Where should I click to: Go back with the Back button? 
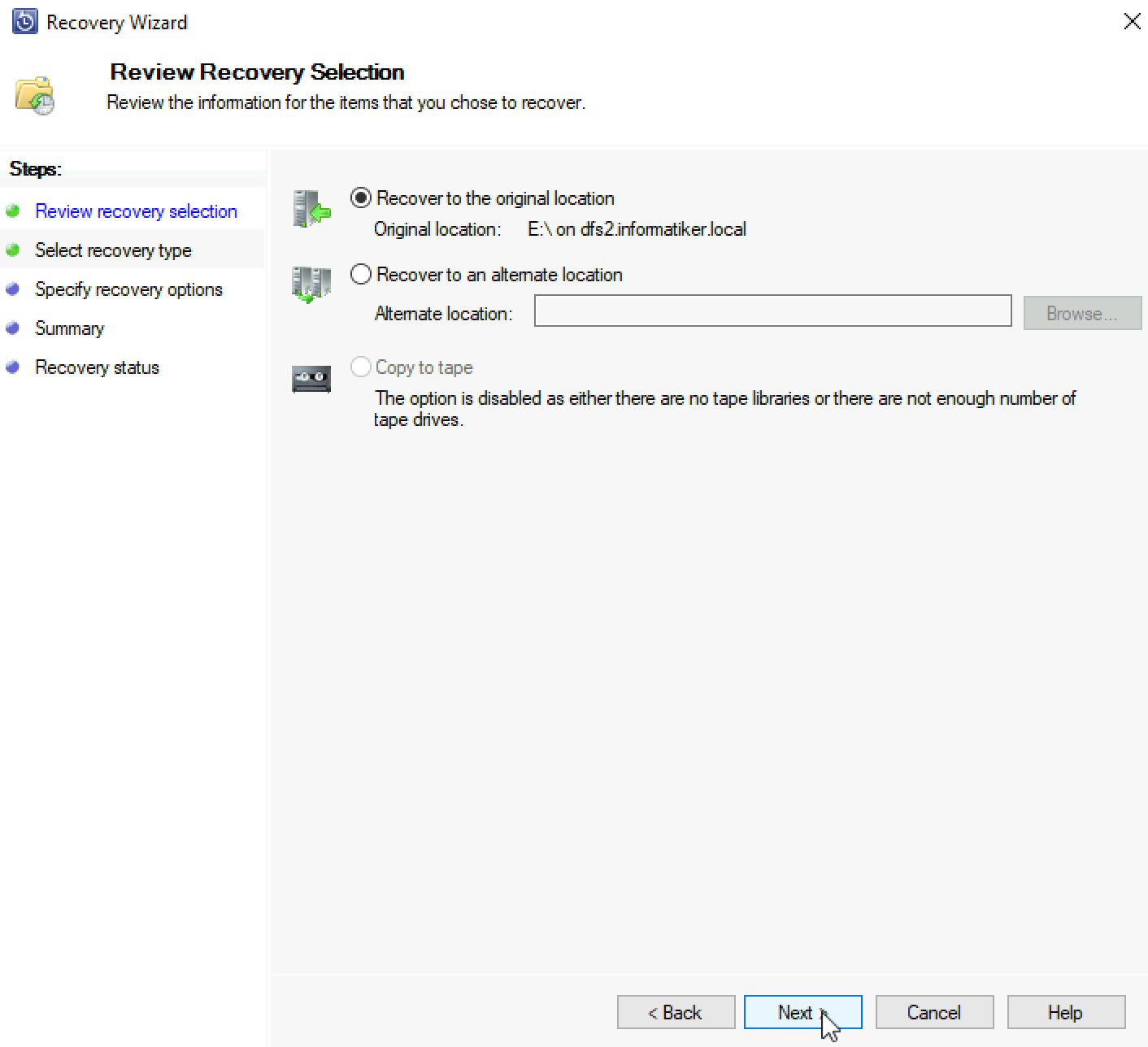coord(676,1012)
